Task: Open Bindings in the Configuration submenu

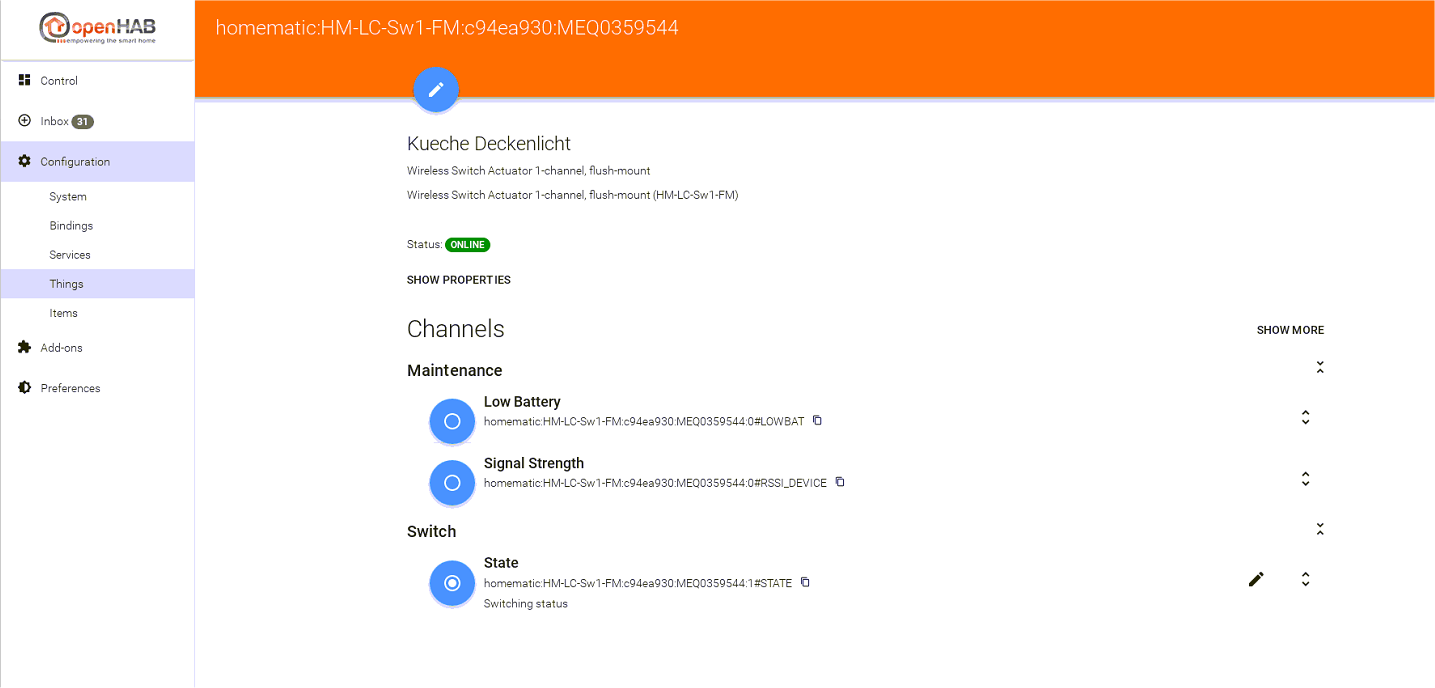Action: (71, 226)
